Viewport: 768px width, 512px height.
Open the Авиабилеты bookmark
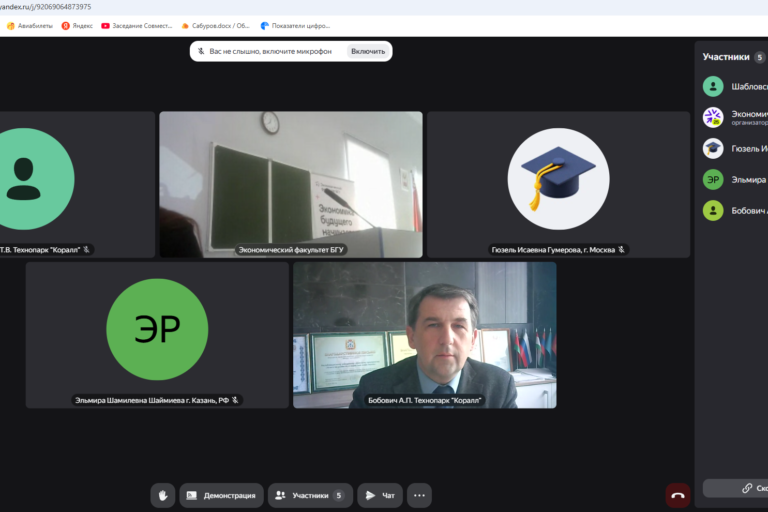click(x=30, y=25)
